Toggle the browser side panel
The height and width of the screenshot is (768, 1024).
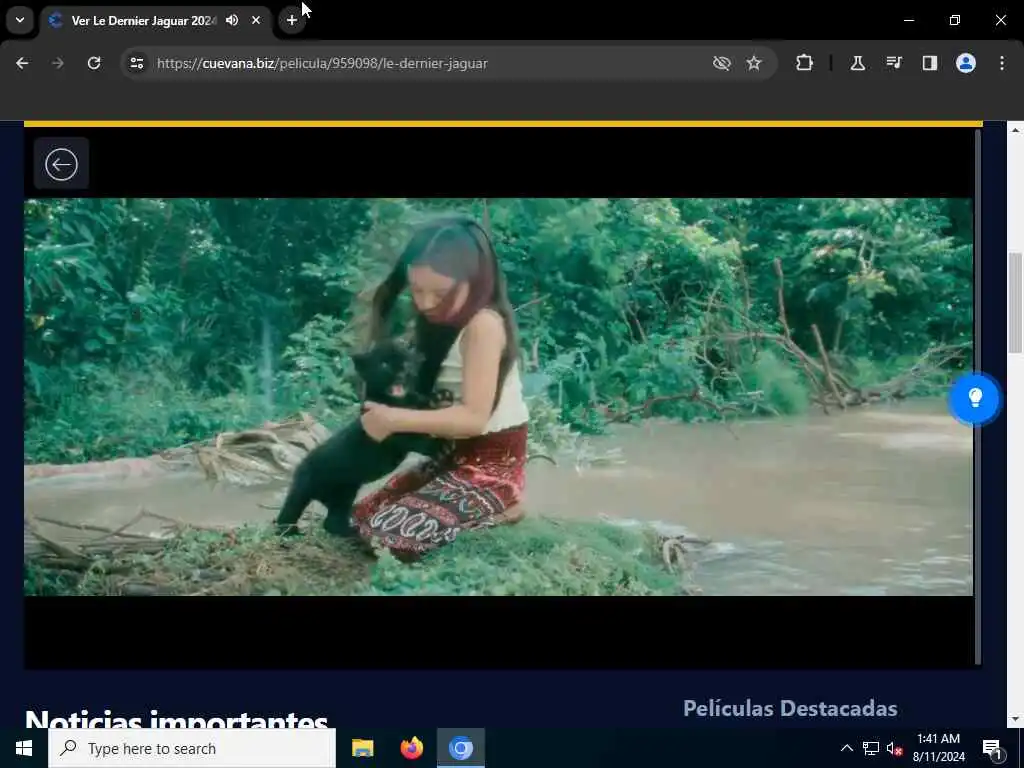tap(930, 63)
